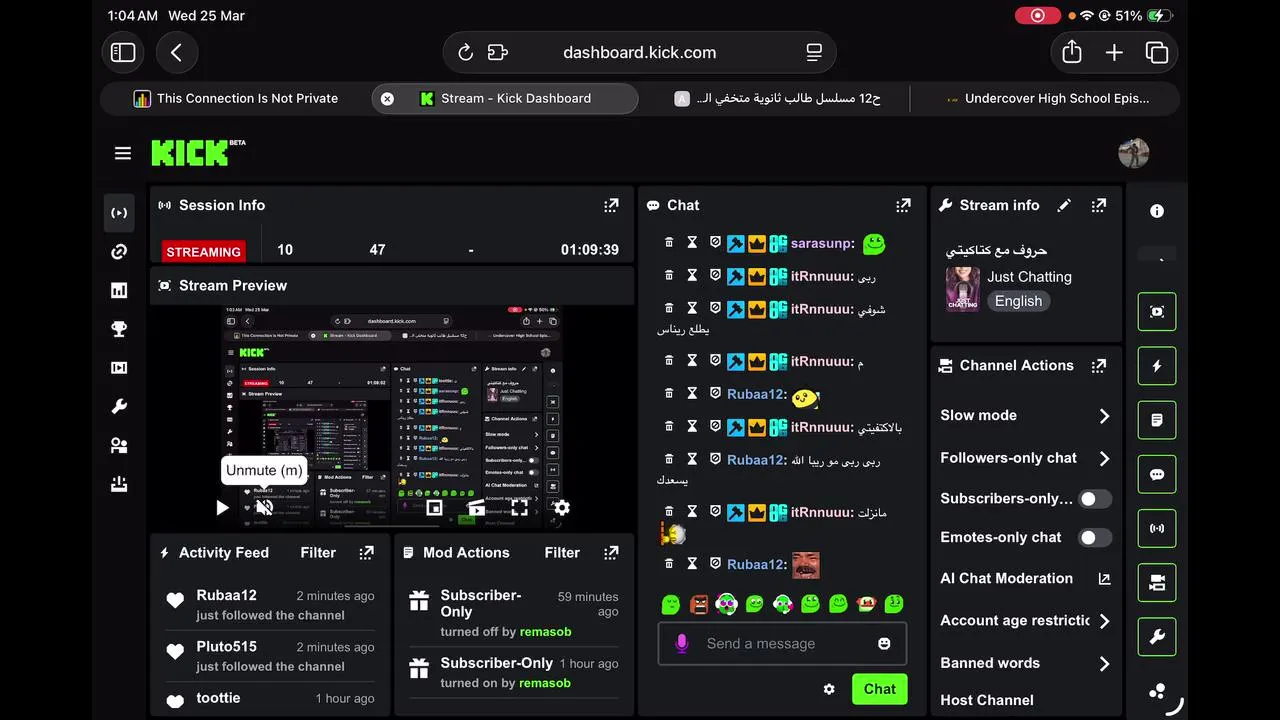Open Activity Feed Filter
The image size is (1280, 720).
click(318, 552)
